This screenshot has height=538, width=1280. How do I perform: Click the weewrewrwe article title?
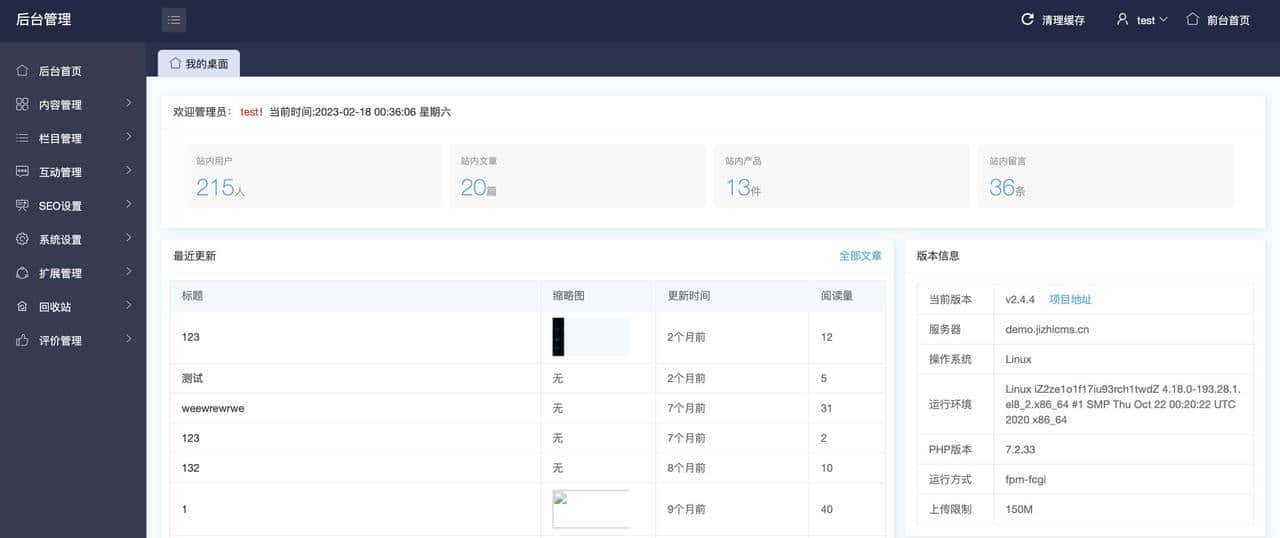coord(213,408)
